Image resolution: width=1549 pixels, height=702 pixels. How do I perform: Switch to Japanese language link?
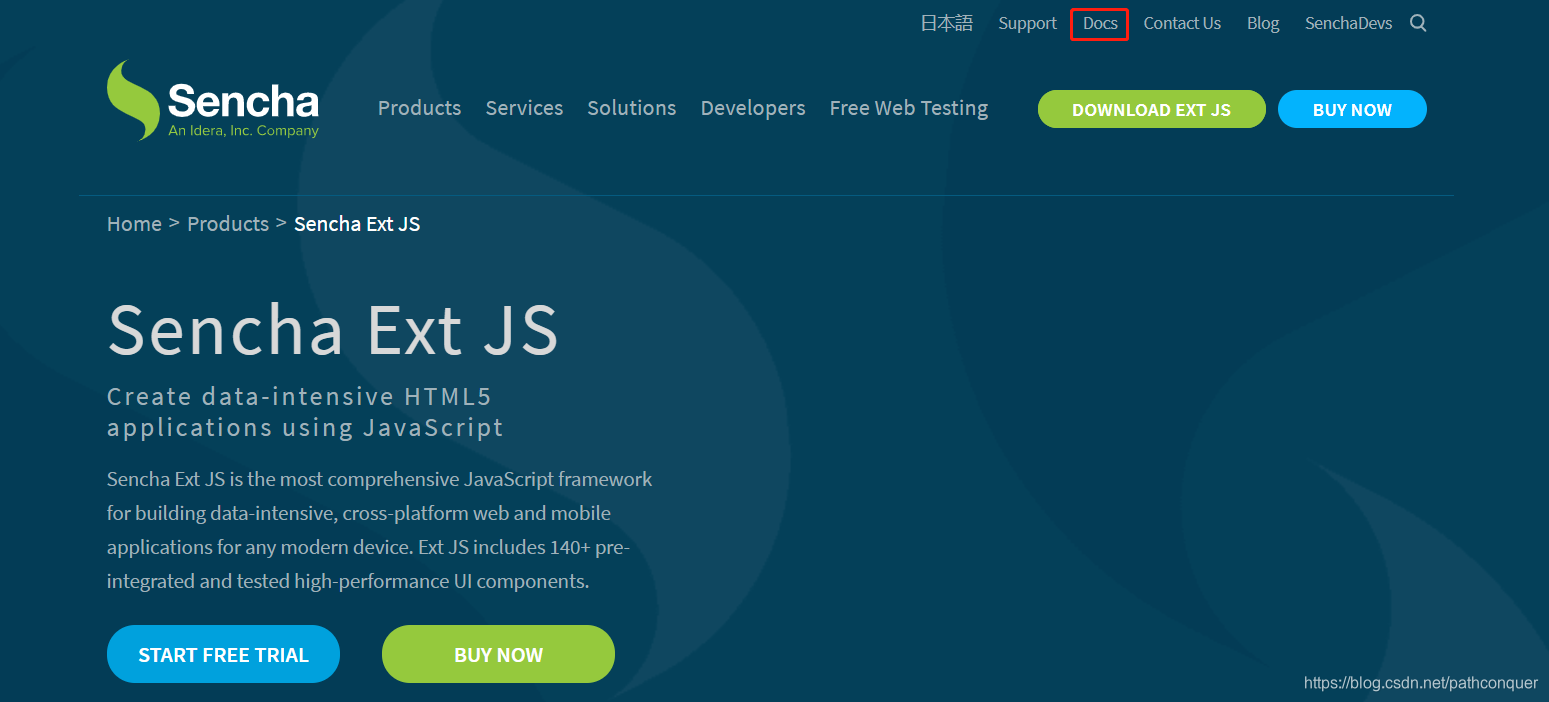click(946, 23)
